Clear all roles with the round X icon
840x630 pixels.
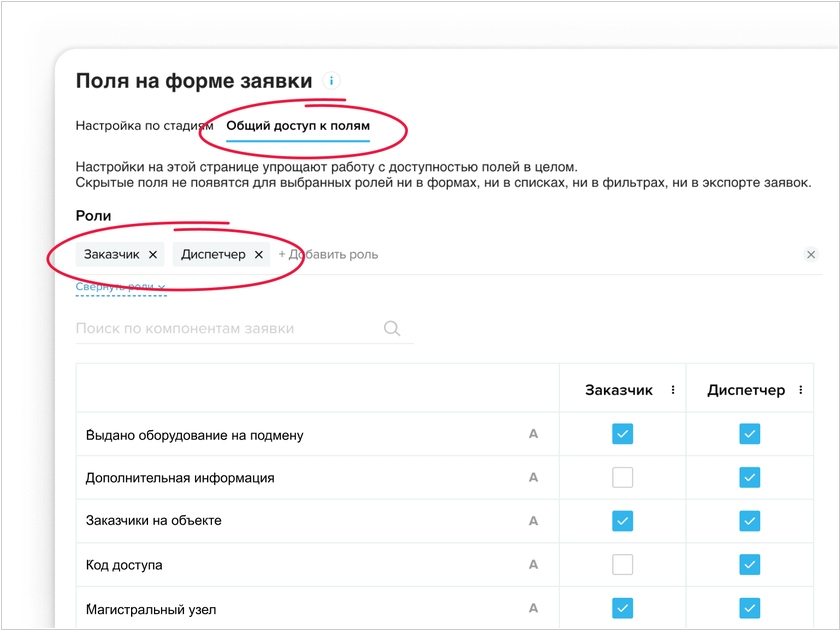coord(811,255)
